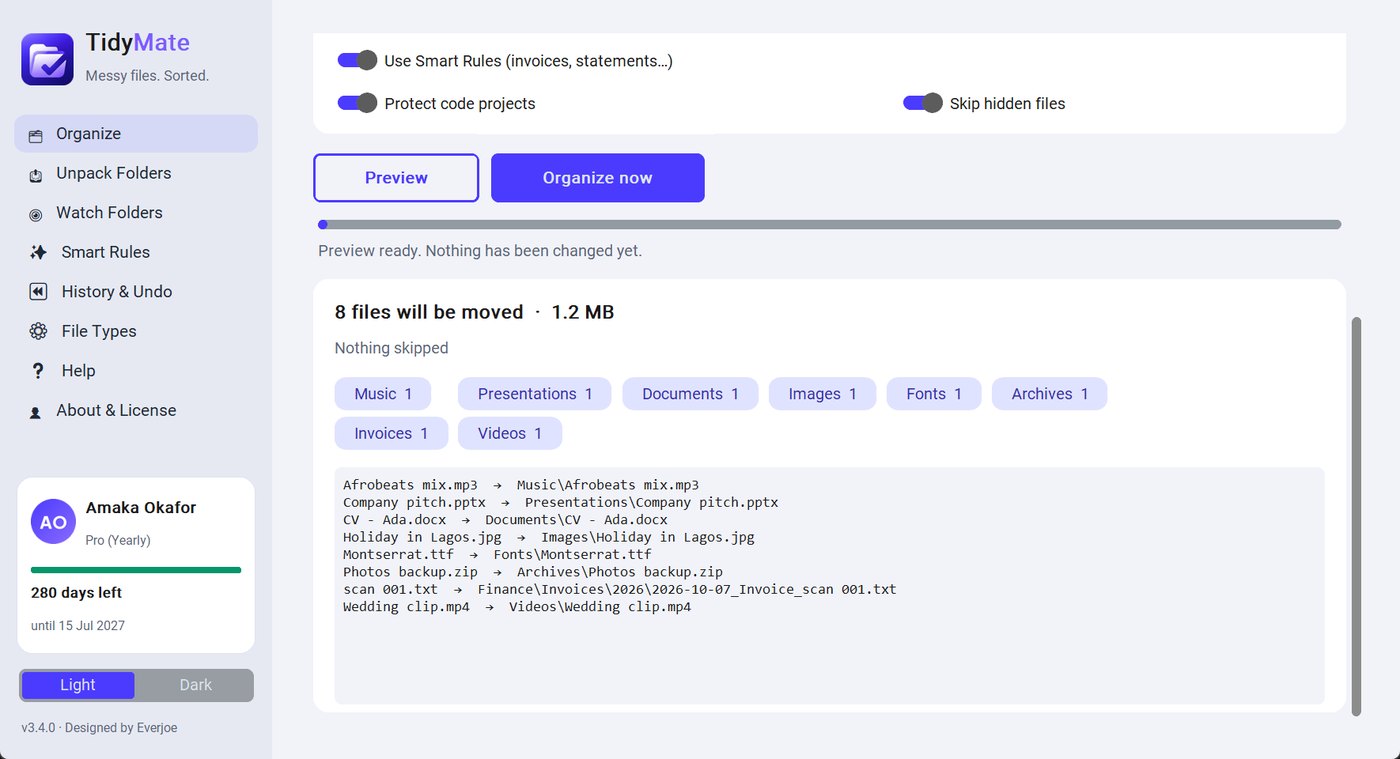This screenshot has height=759, width=1400.
Task: Select the Music category chip
Action: [x=383, y=394]
